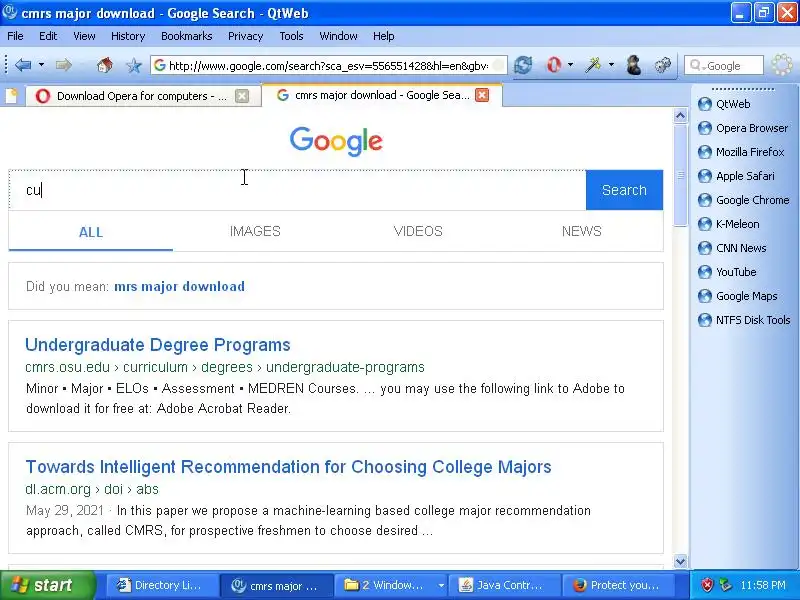Open Apple Safari sidebar bookmark
The width and height of the screenshot is (800, 600).
pyautogui.click(x=736, y=176)
